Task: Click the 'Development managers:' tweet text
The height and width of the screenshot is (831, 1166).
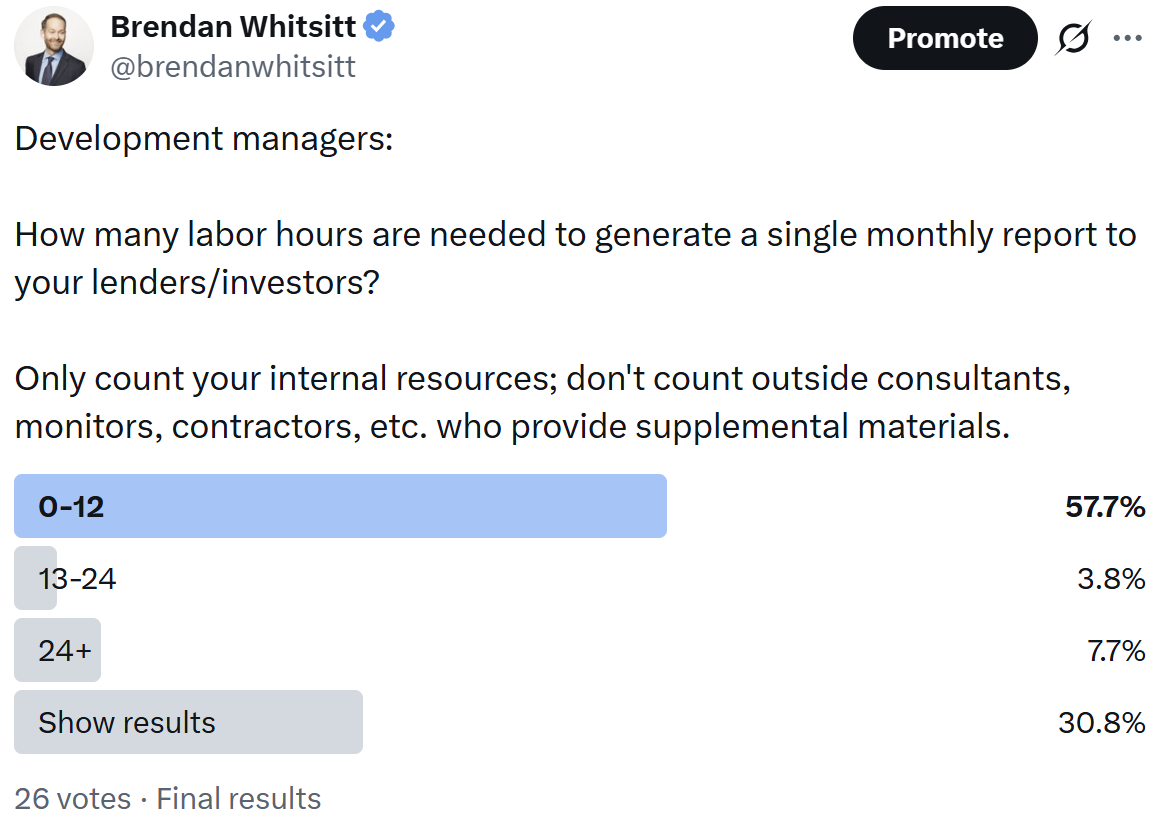Action: (204, 139)
